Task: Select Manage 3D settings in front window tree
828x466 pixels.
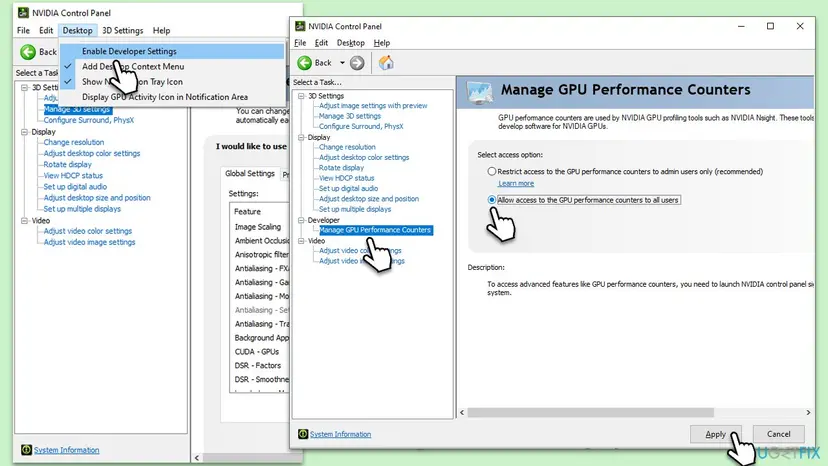Action: click(x=350, y=116)
